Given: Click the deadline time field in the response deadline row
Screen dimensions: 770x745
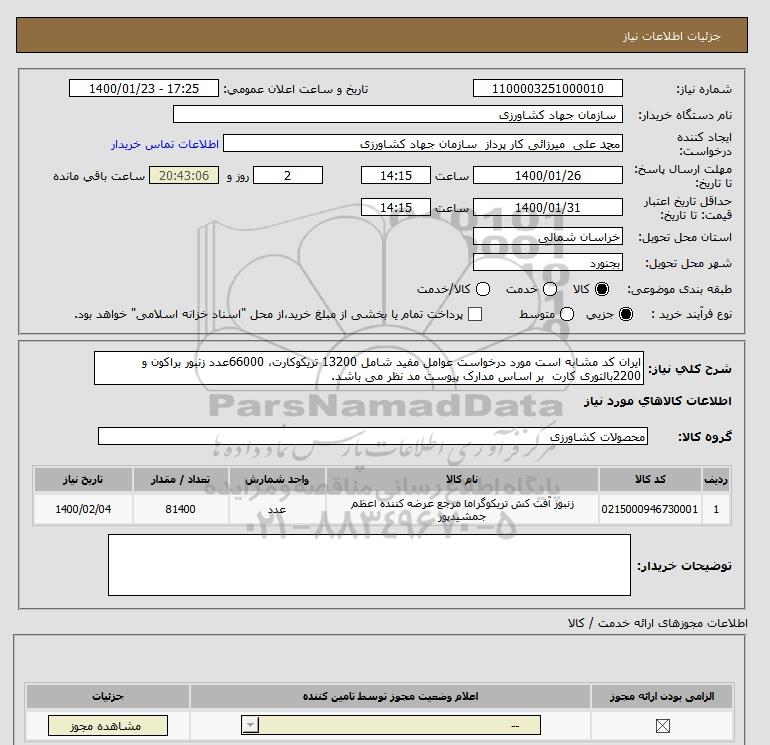Looking at the screenshot, I should (x=396, y=175).
